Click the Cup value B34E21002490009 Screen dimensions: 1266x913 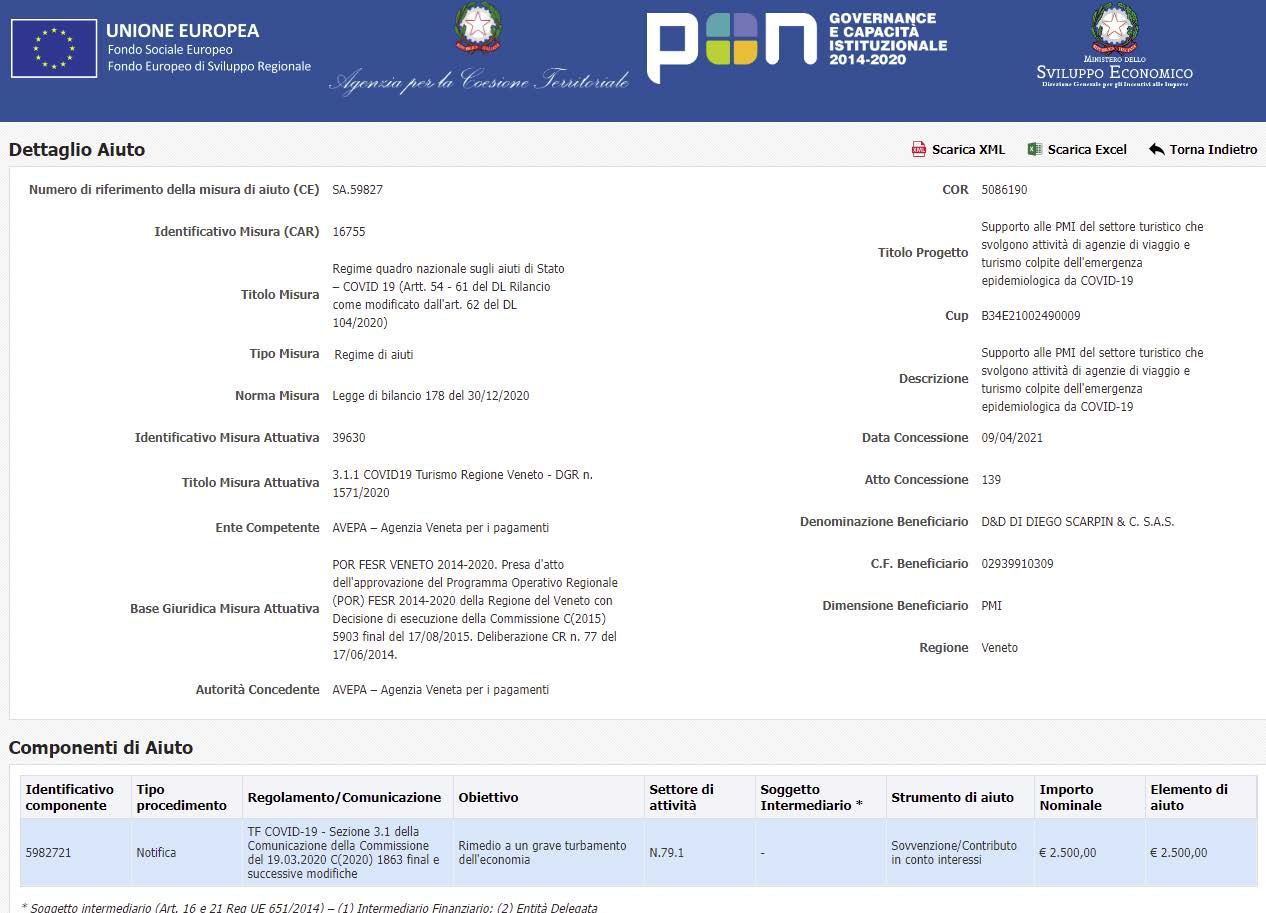pyautogui.click(x=1031, y=316)
